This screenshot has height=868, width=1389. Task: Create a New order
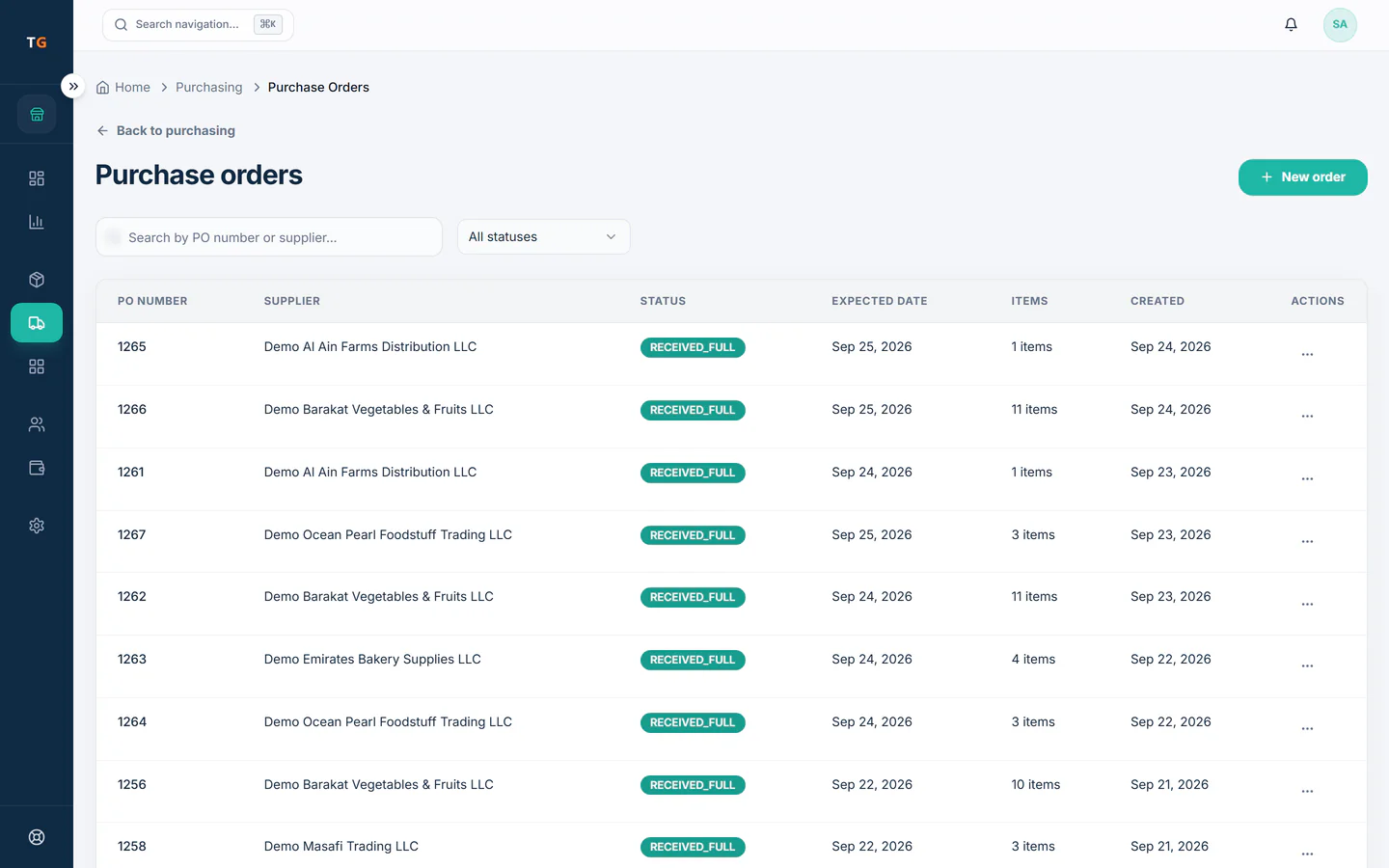(1302, 177)
